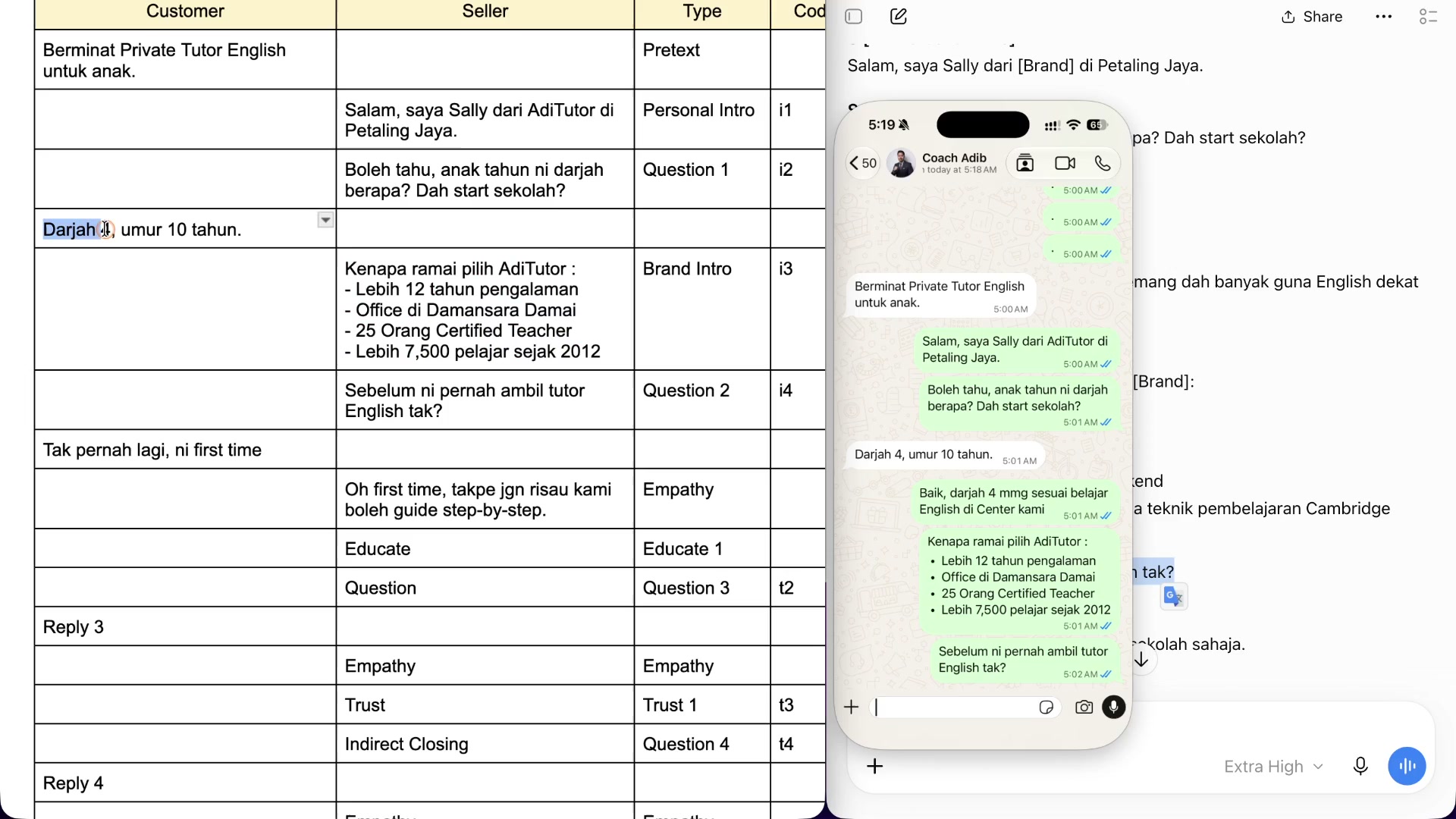The image size is (1456, 819).
Task: Open the WhatsApp camera icon
Action: point(1084,708)
